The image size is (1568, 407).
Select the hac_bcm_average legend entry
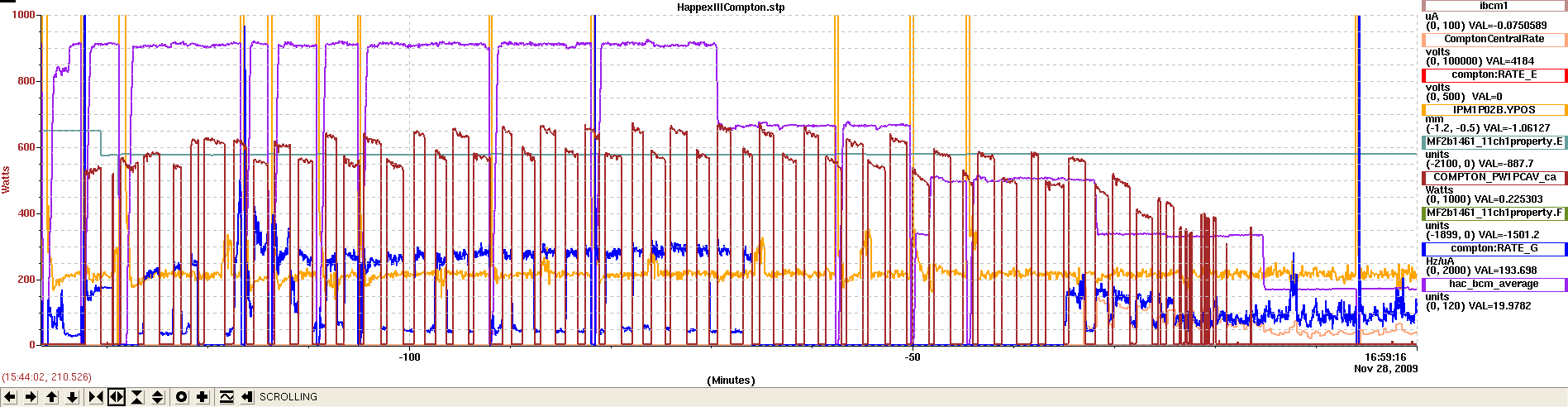1494,284
